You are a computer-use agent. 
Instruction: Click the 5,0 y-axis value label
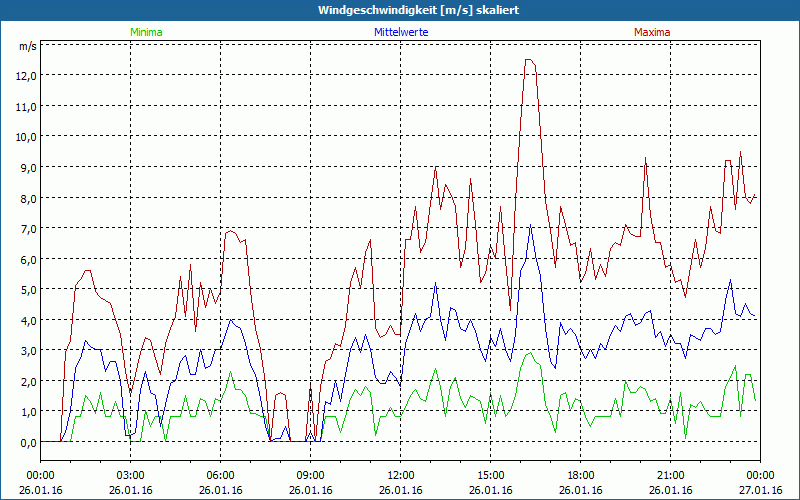coord(25,289)
